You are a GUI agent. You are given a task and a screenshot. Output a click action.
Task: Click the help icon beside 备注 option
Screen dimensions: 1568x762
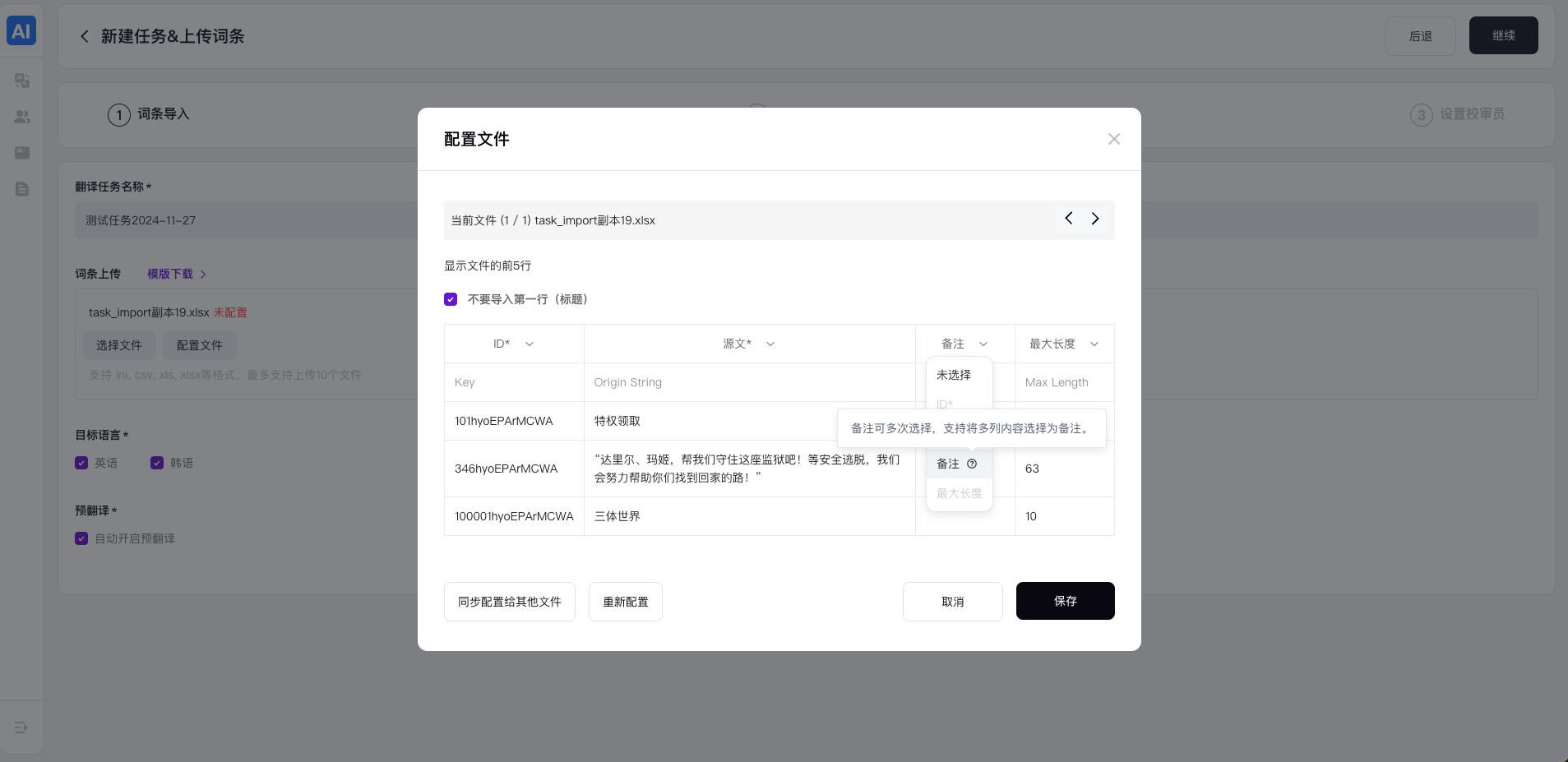point(972,464)
